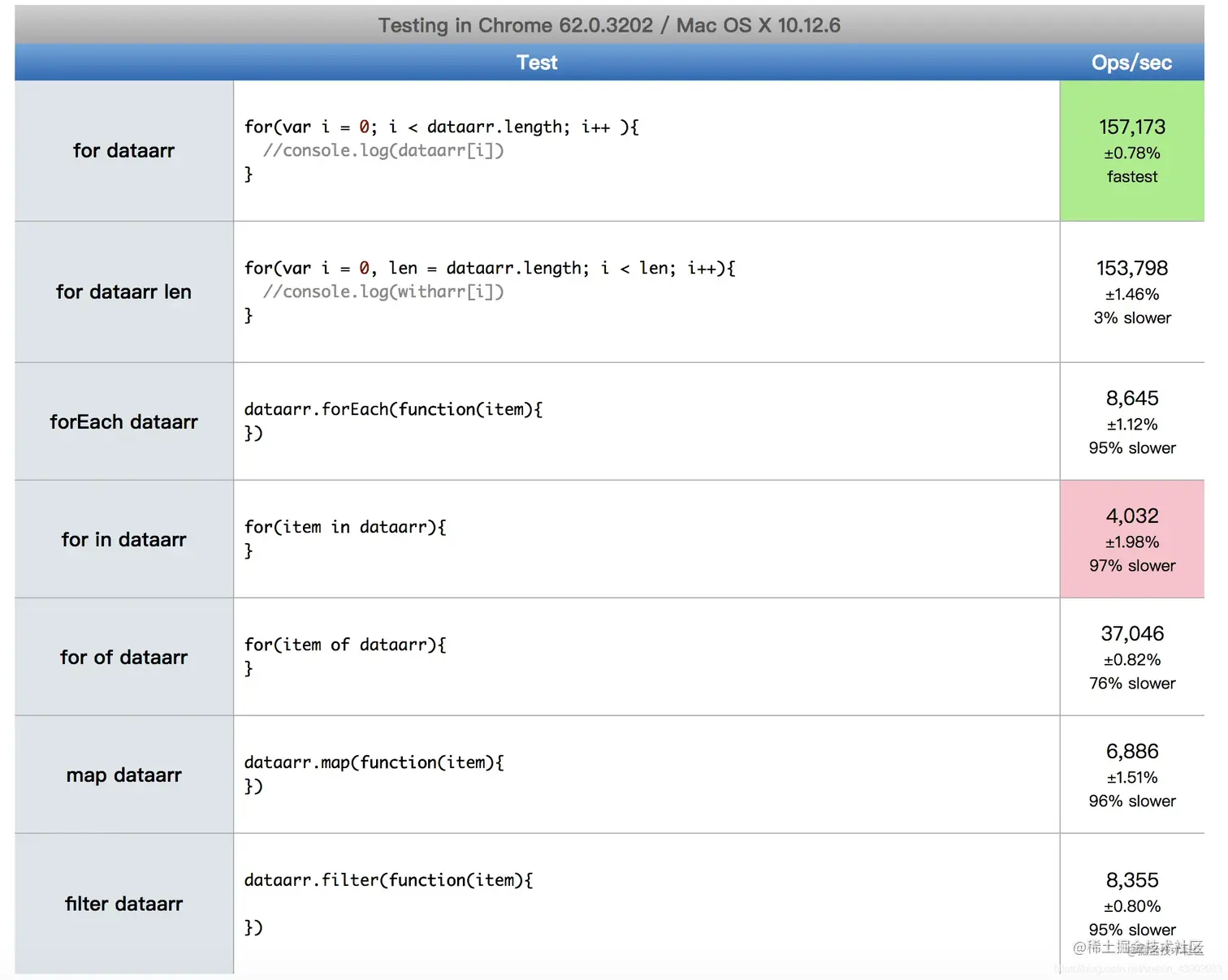Click the '76% slower' result text

coord(1132,683)
